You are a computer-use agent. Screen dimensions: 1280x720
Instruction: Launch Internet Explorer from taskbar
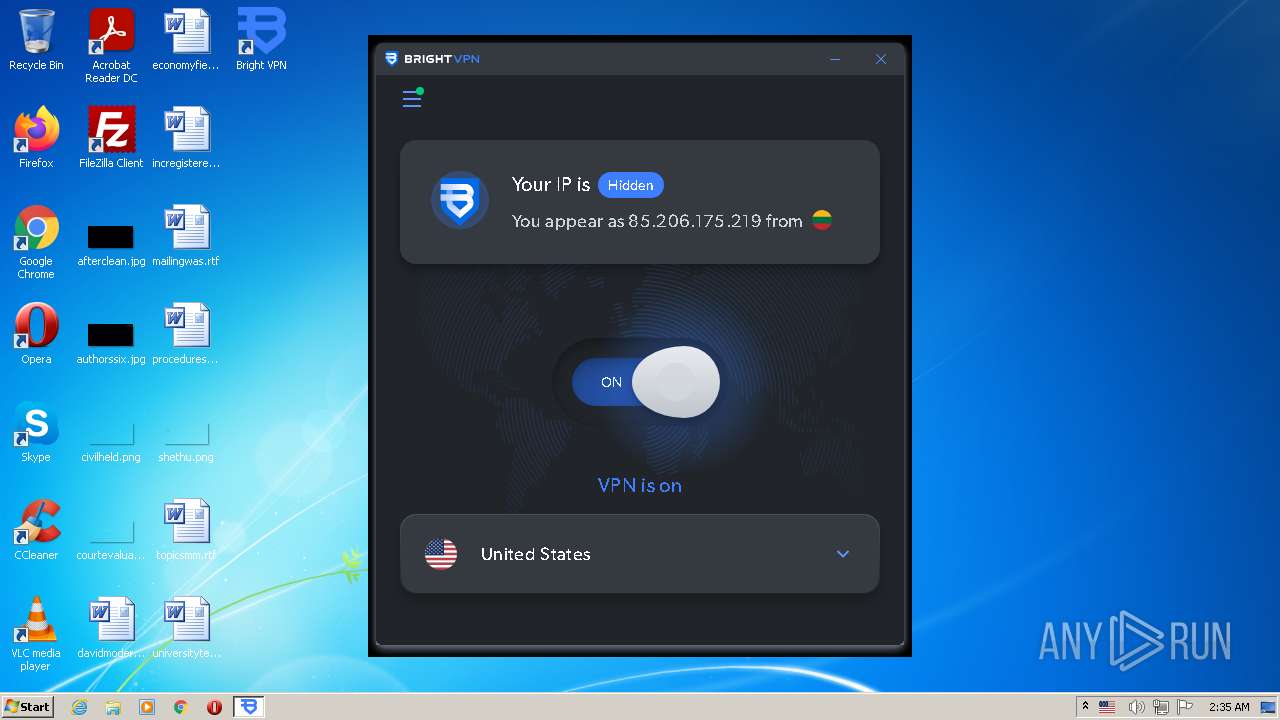(79, 707)
